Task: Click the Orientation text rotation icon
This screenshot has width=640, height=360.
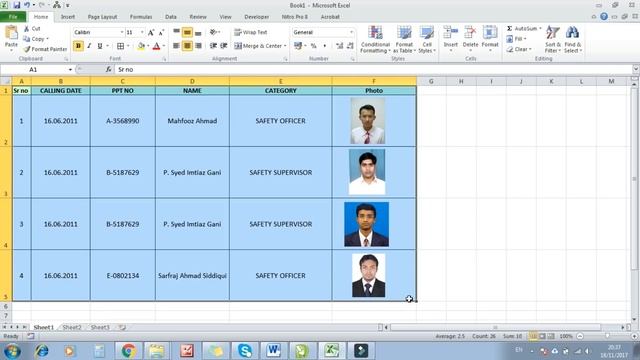Action: click(x=213, y=32)
